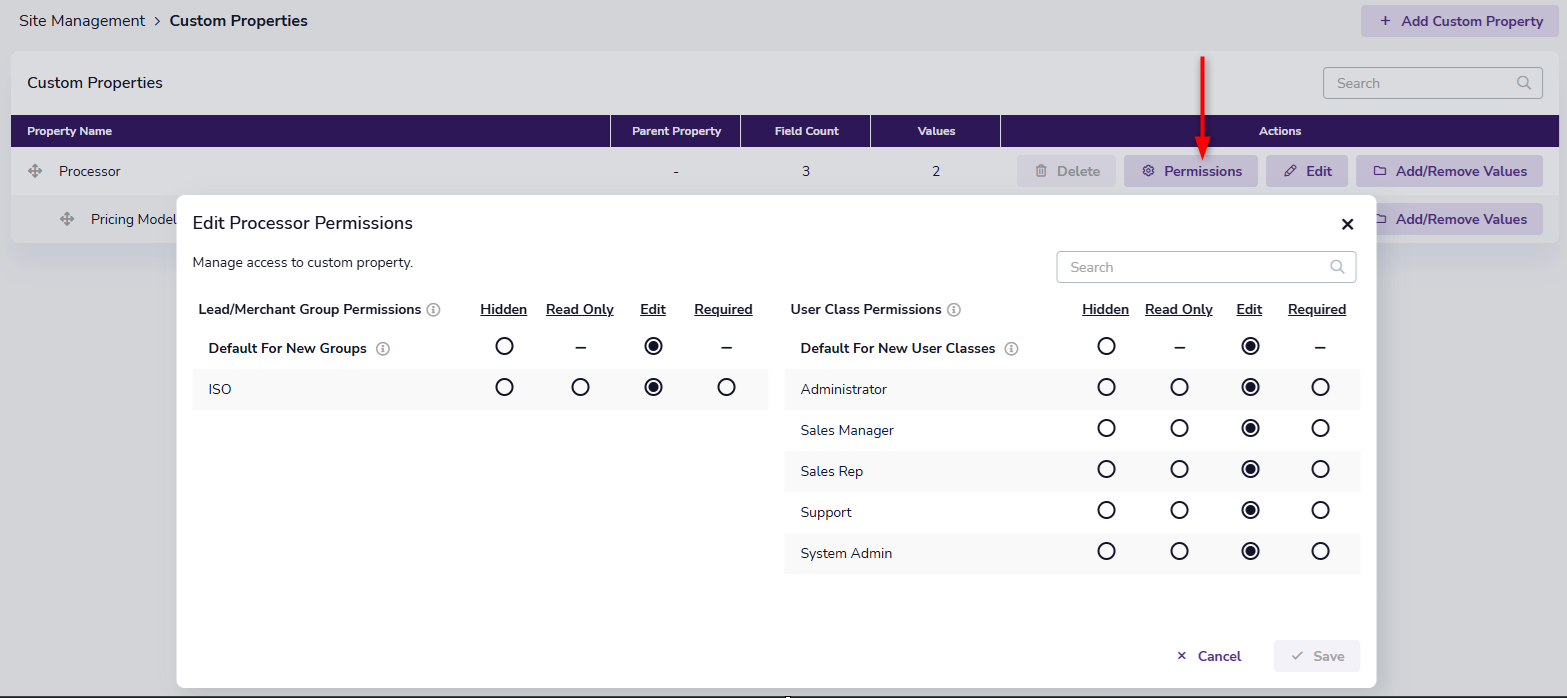This screenshot has width=1567, height=698.
Task: Mark Sales Rep permission as Required
Action: pyautogui.click(x=1320, y=469)
